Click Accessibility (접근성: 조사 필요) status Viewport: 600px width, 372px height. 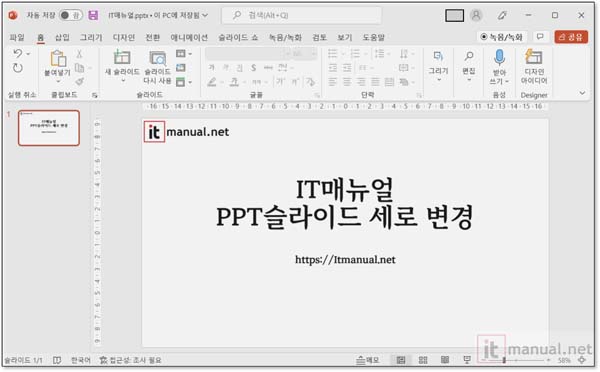[130, 360]
